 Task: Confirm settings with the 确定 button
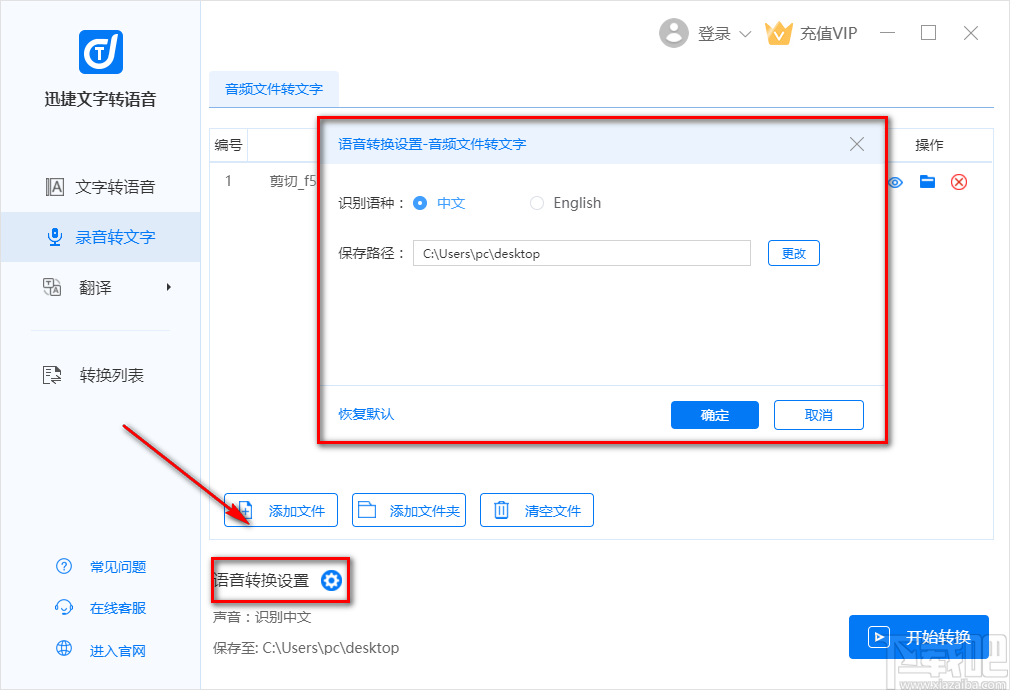point(714,414)
